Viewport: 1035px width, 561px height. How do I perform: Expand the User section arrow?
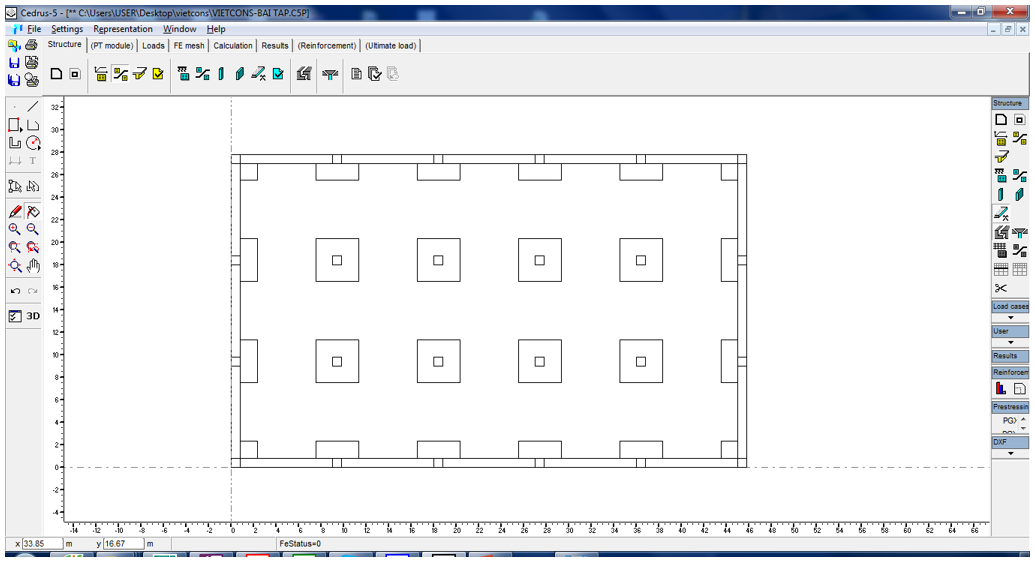[x=1010, y=343]
